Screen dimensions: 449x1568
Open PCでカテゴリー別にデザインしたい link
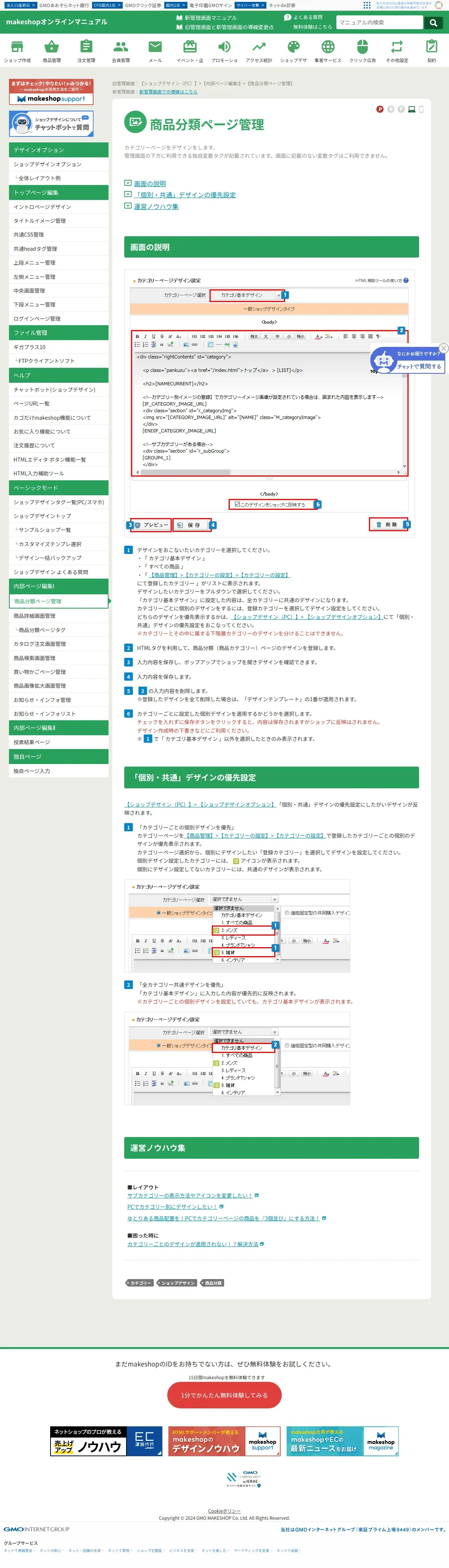click(172, 1207)
